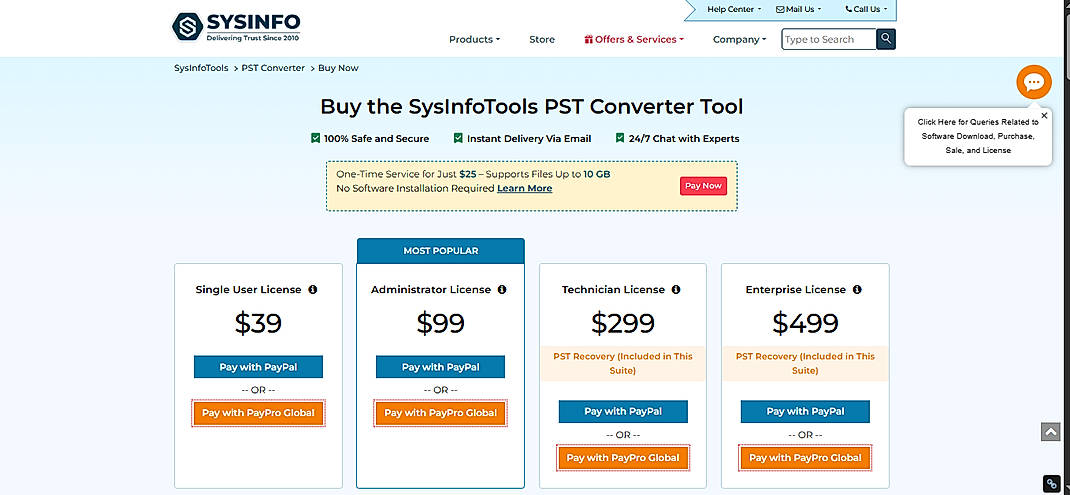The image size is (1070, 495).
Task: Pay with PayPal for $299 Technician License
Action: pyautogui.click(x=623, y=412)
